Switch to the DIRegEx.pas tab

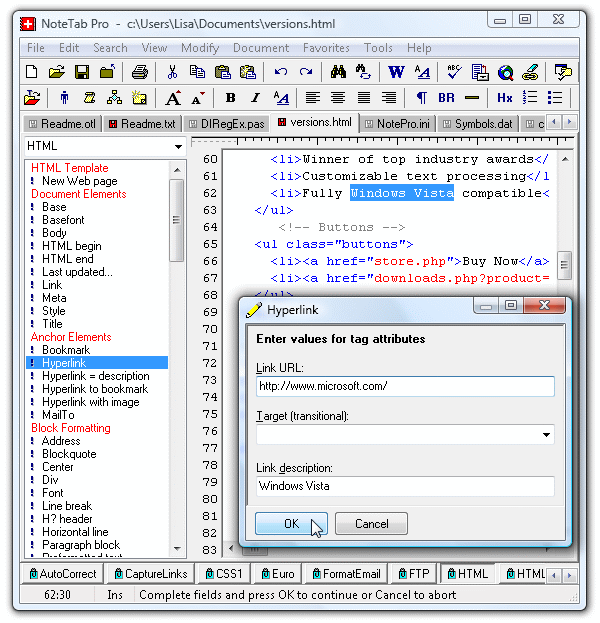pyautogui.click(x=226, y=124)
